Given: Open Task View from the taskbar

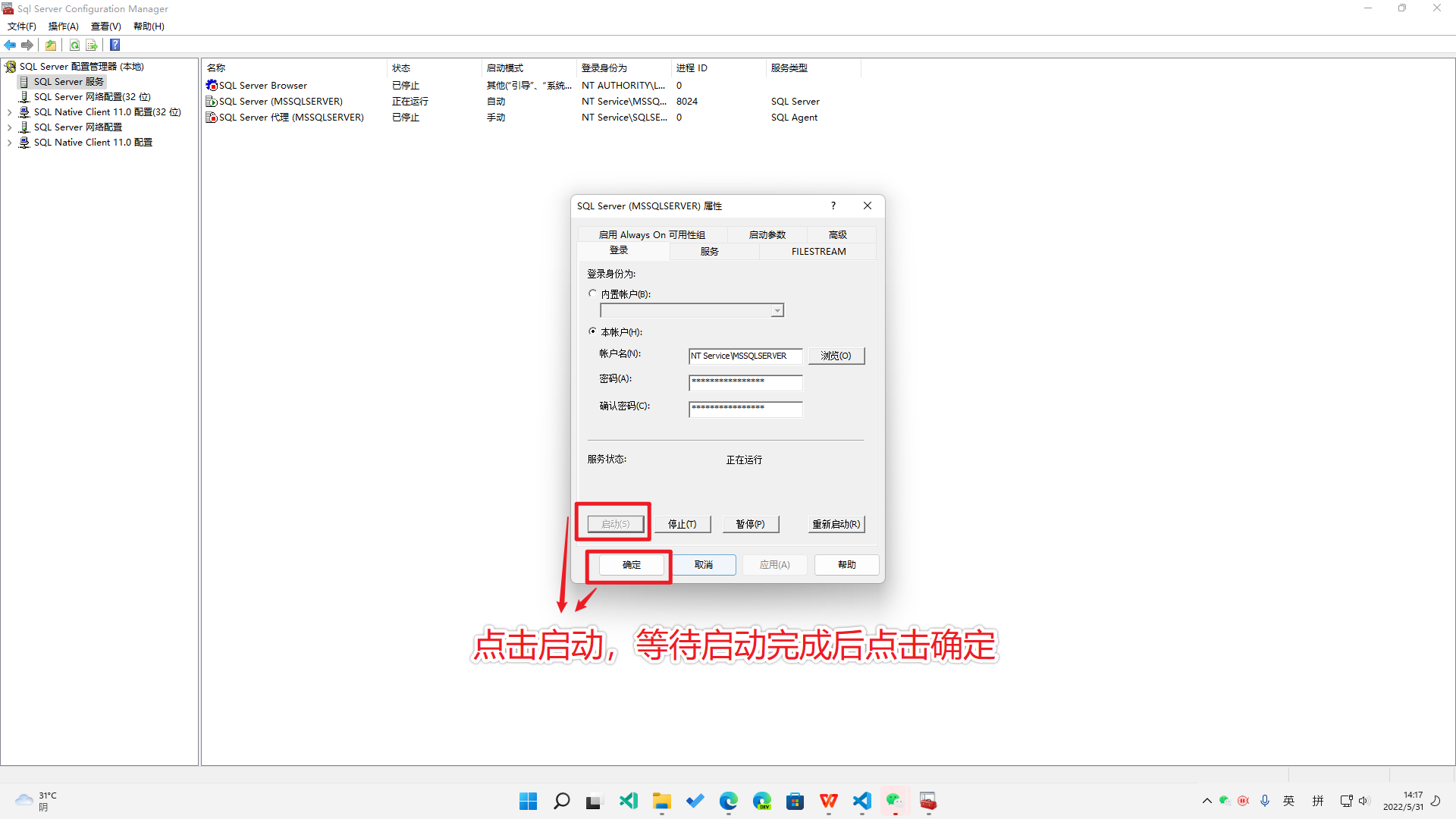Looking at the screenshot, I should click(595, 802).
